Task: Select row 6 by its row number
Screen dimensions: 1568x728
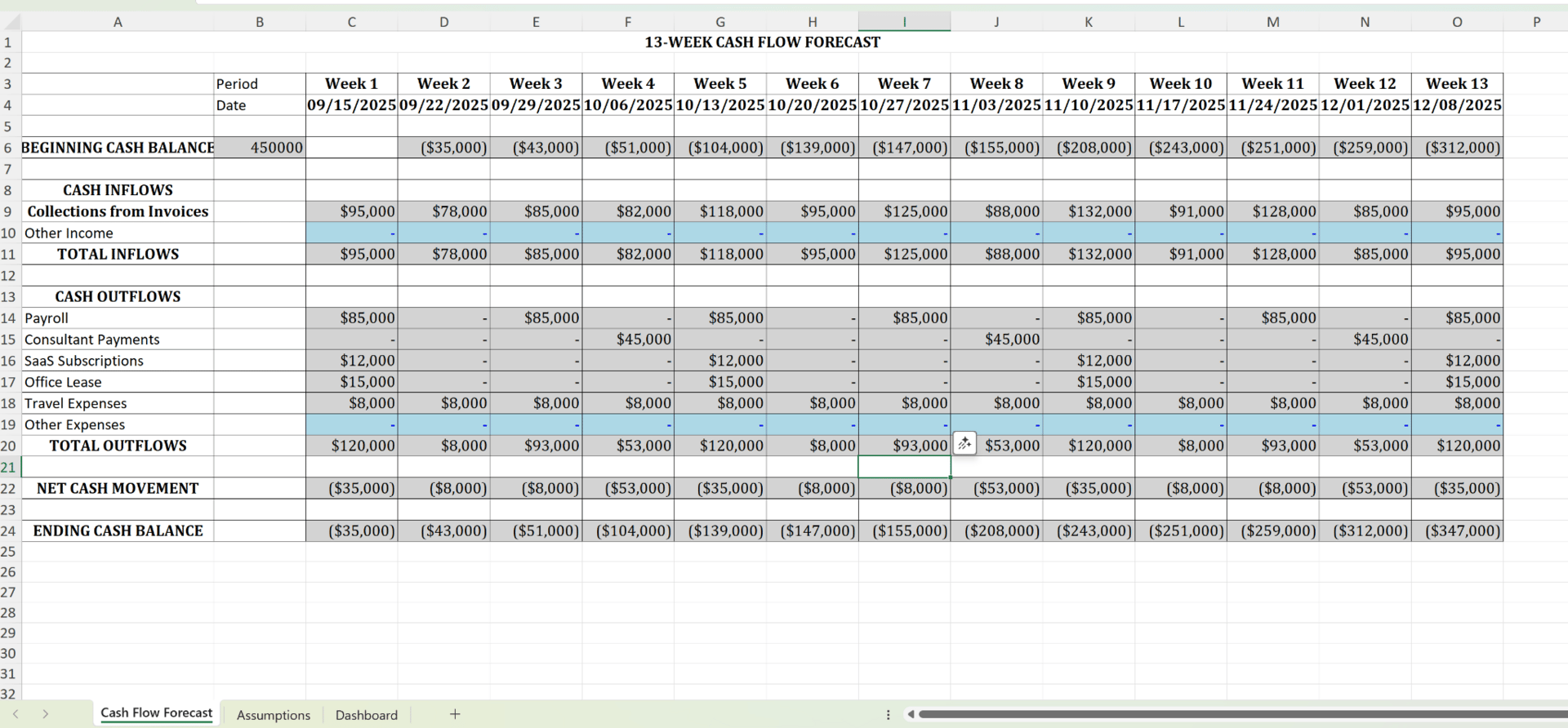Action: (8, 148)
